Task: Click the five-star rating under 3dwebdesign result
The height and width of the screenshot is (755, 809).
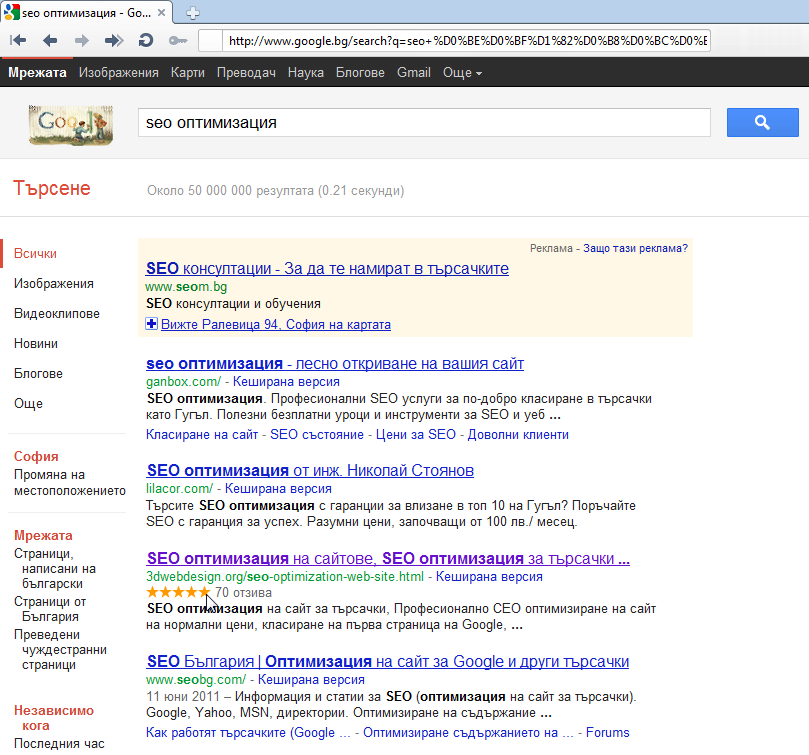Action: point(179,592)
